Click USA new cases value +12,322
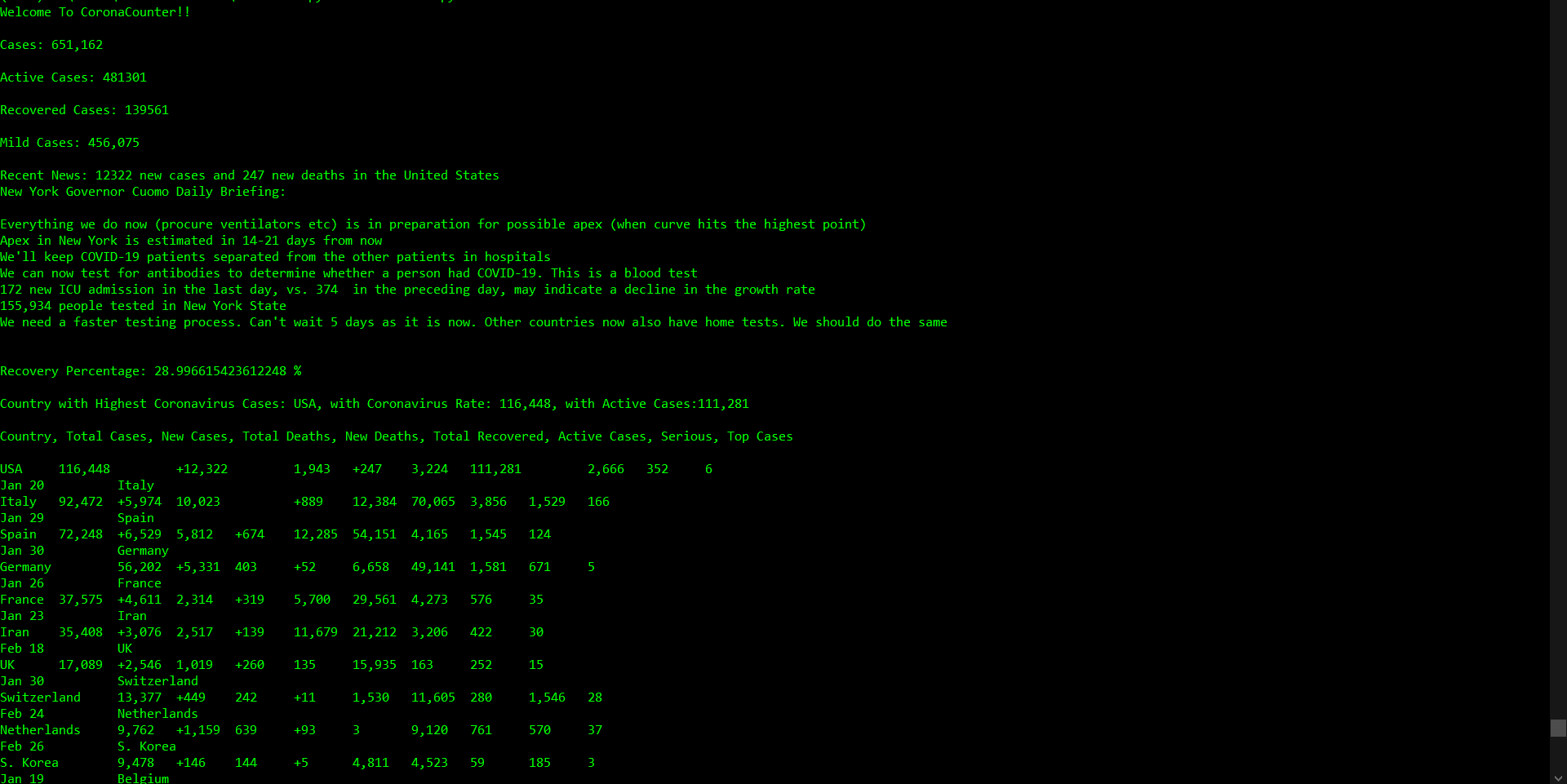This screenshot has width=1567, height=784. [x=202, y=469]
